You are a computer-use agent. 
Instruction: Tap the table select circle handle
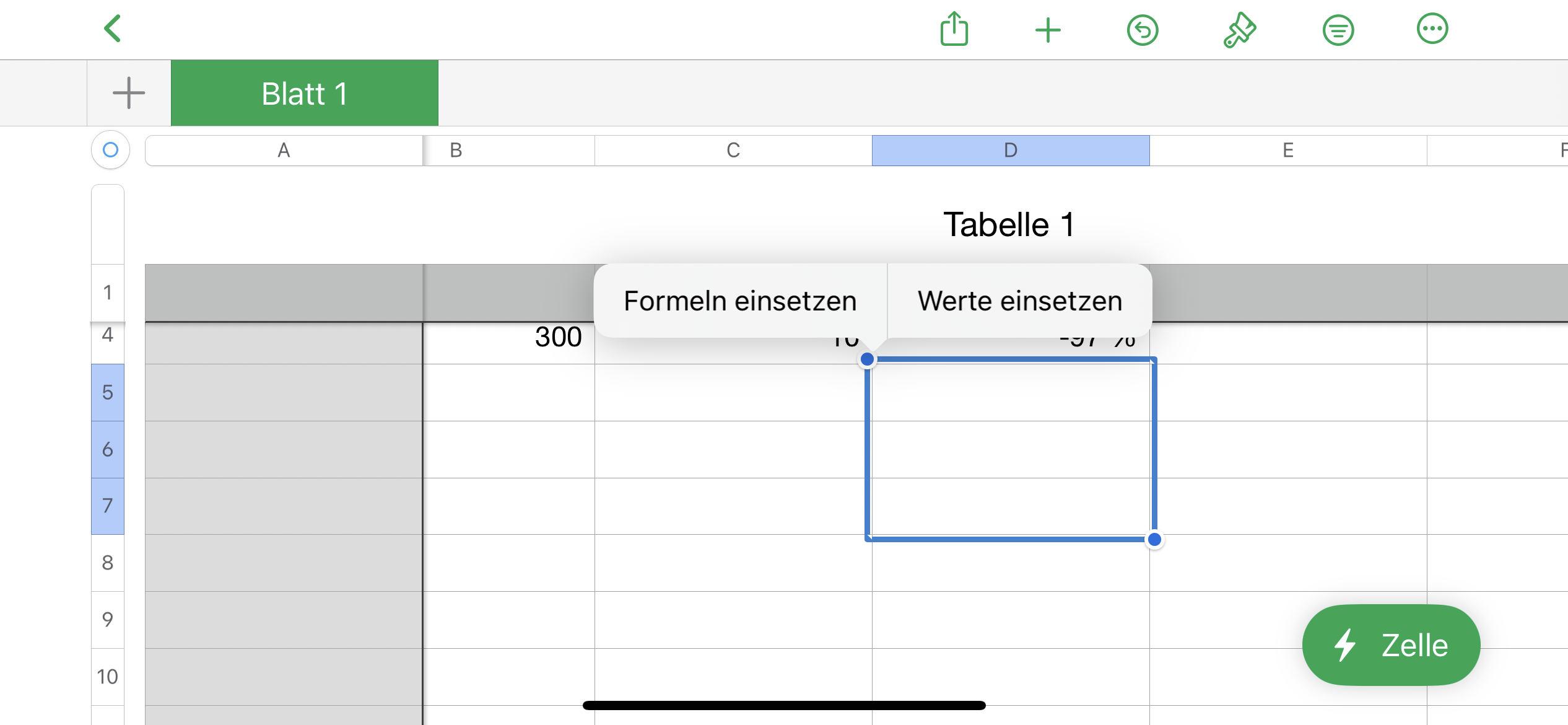click(110, 149)
